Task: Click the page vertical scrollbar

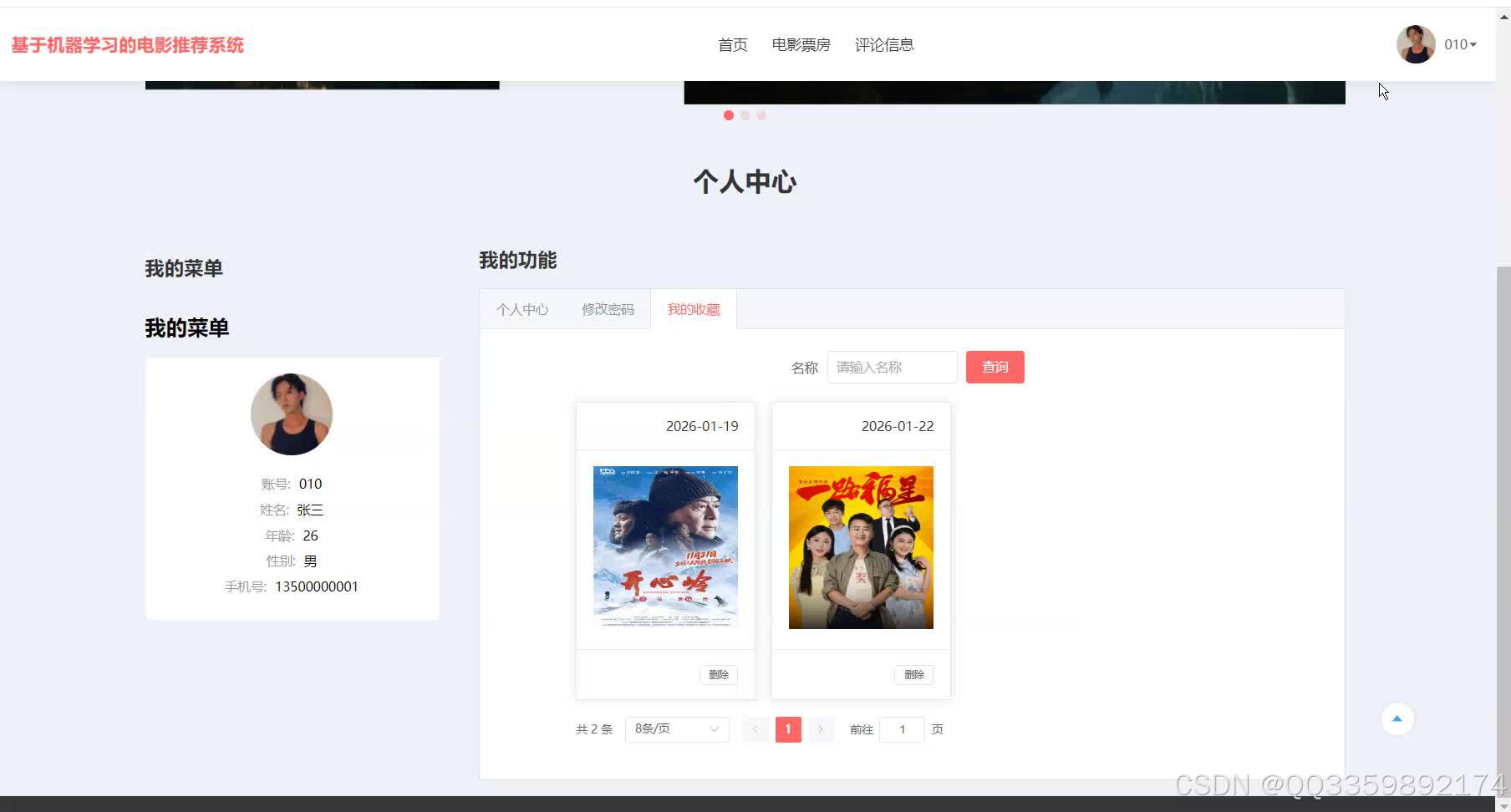Action: click(1503, 530)
